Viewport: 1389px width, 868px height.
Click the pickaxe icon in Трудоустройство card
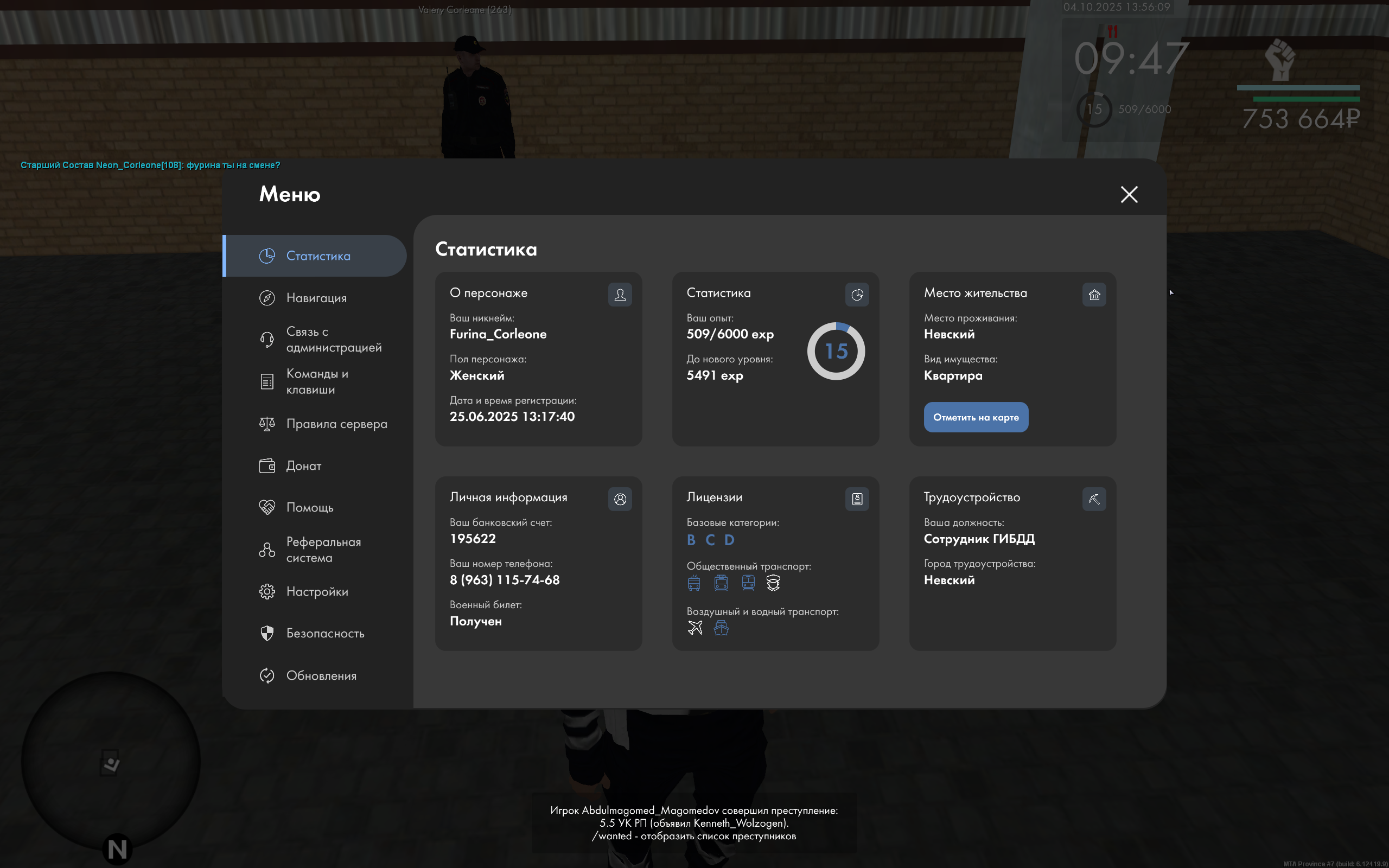tap(1094, 499)
